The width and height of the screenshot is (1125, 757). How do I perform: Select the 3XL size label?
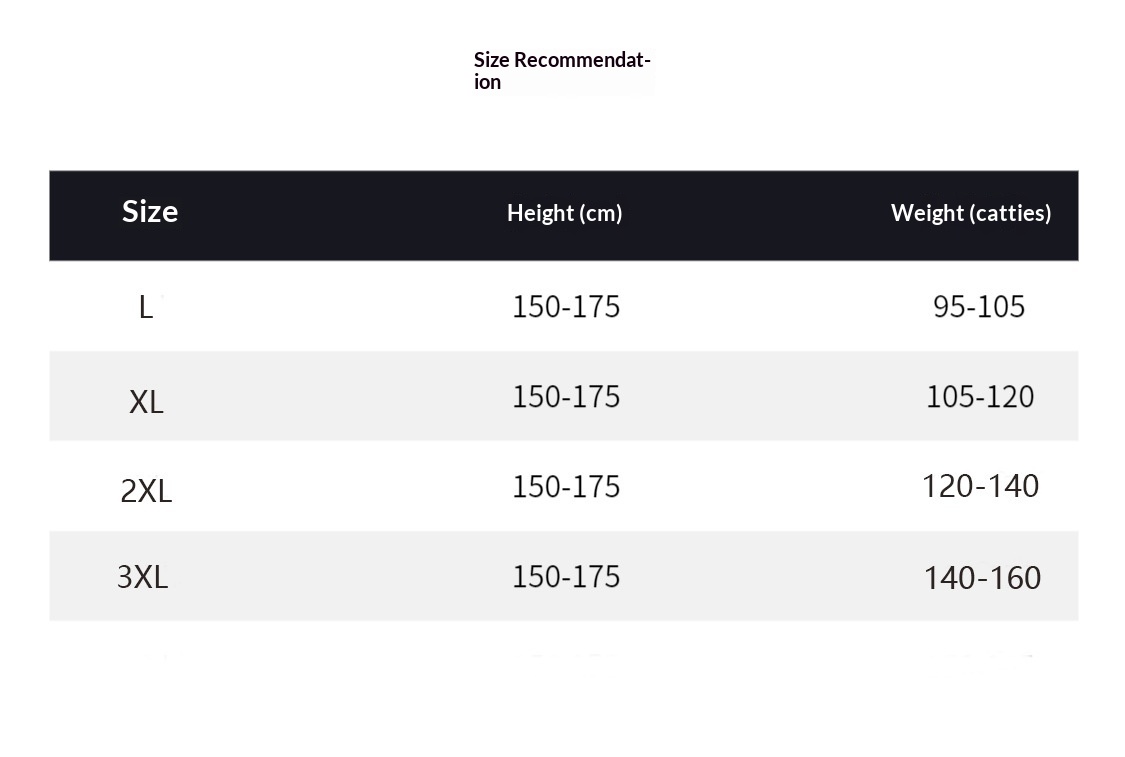pyautogui.click(x=143, y=577)
